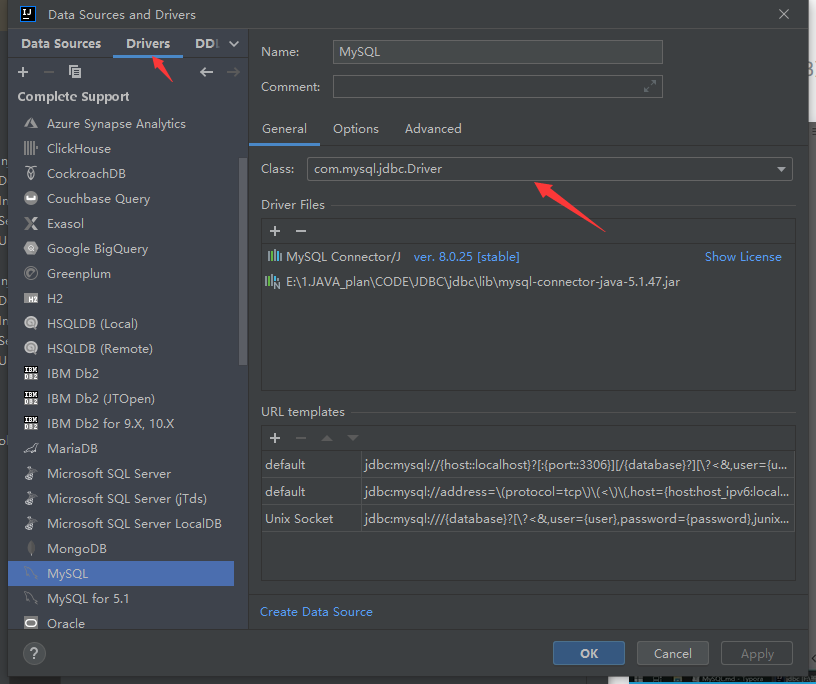Screen dimensions: 816x684
Task: Click the Cancel button
Action: click(672, 653)
